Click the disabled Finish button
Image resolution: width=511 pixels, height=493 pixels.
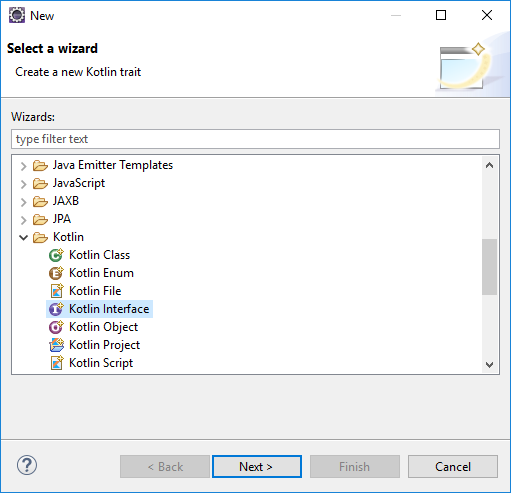(x=355, y=467)
